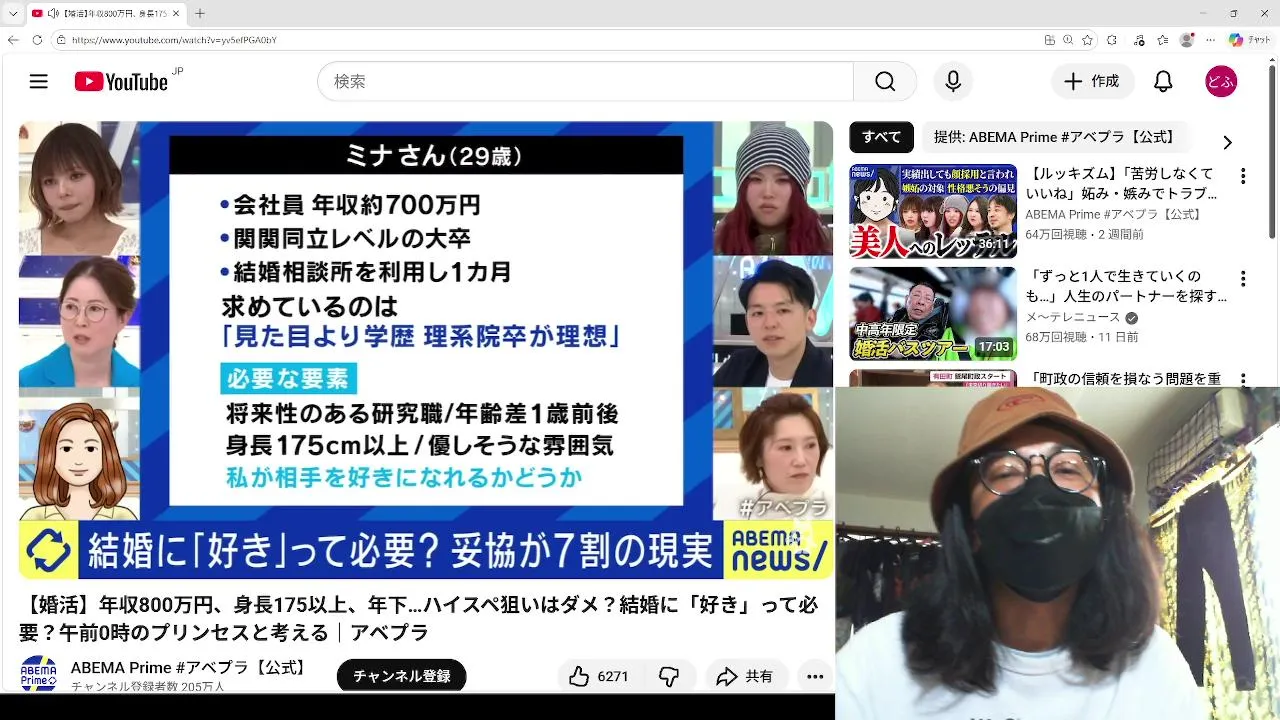The width and height of the screenshot is (1280, 720).
Task: Open the ABEMA Prime #アベプラ【公式】 channel name link
Action: (x=190, y=667)
